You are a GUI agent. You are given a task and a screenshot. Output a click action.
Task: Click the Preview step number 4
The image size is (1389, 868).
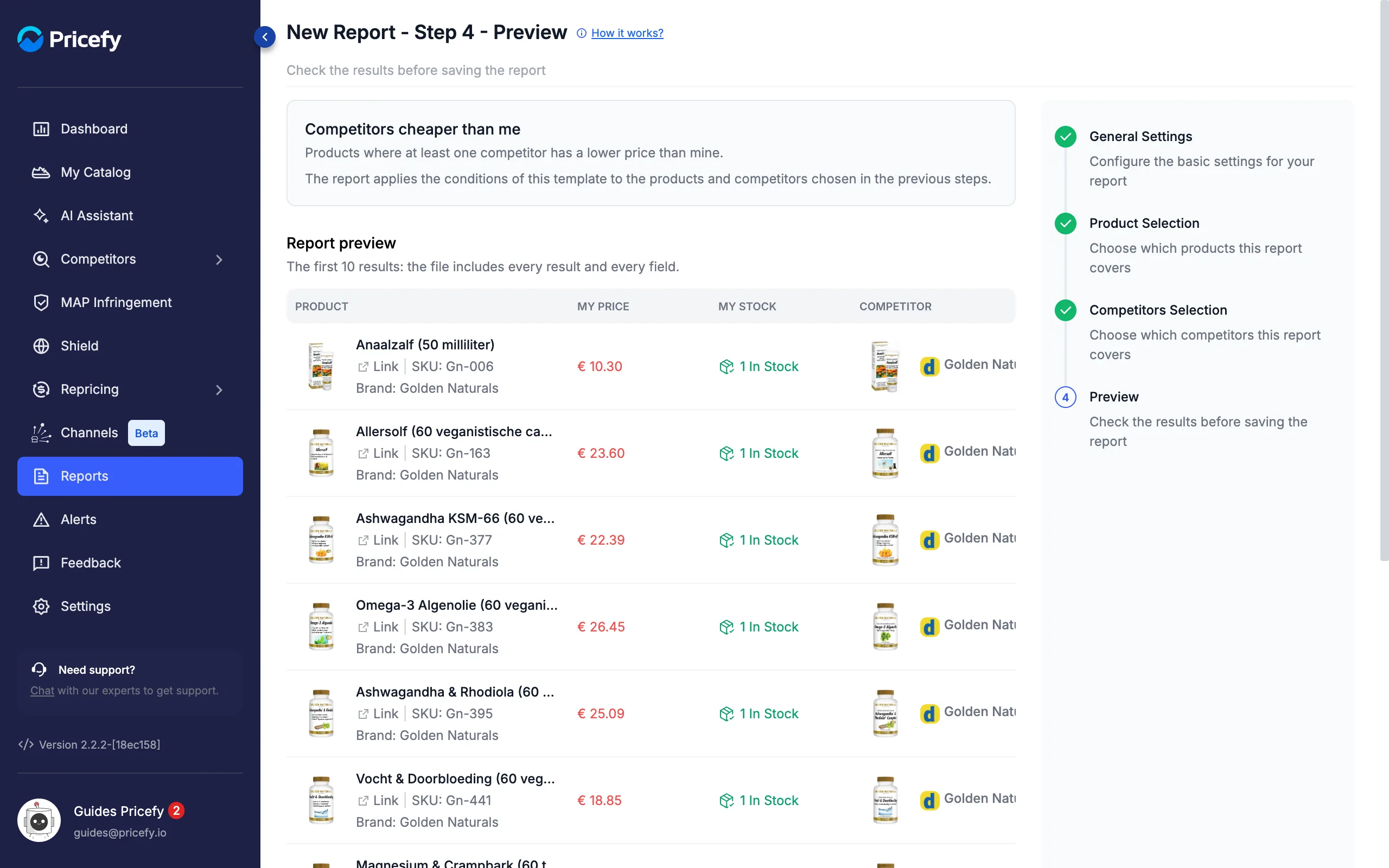pos(1065,397)
